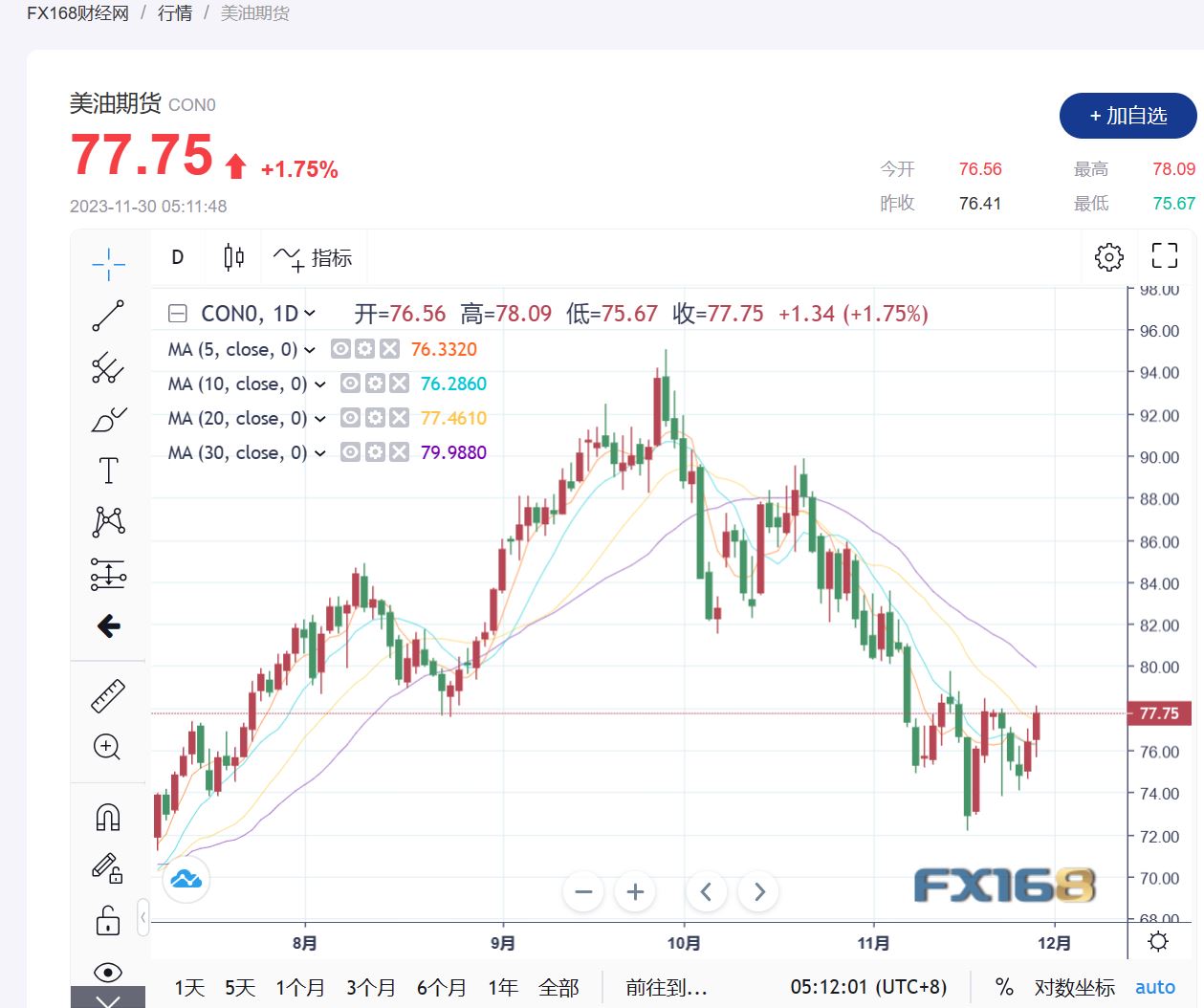Move chart left with arrow button
This screenshot has height=1008, width=1204.
(x=706, y=892)
